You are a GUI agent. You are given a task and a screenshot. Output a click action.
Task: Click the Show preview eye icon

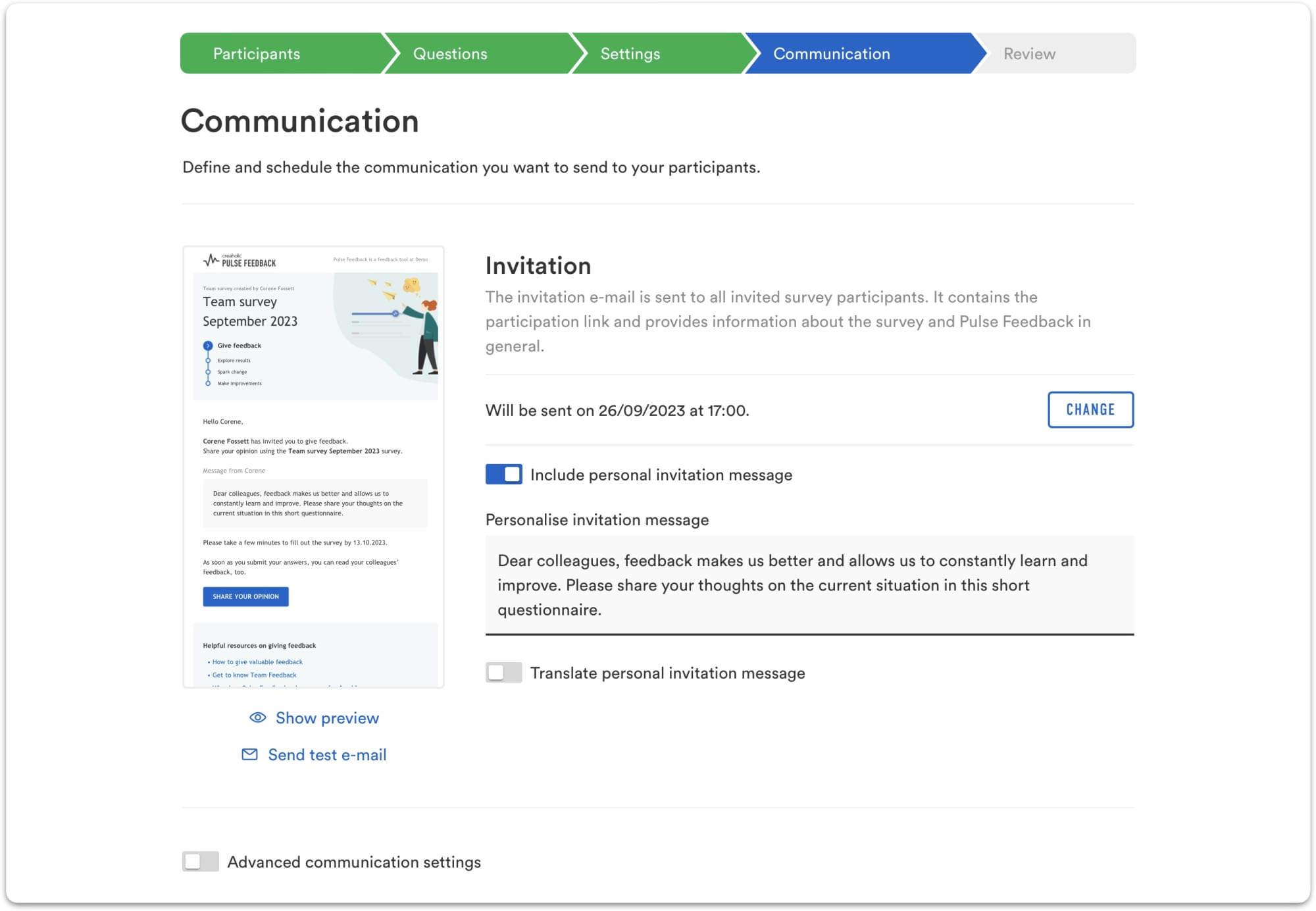(257, 717)
